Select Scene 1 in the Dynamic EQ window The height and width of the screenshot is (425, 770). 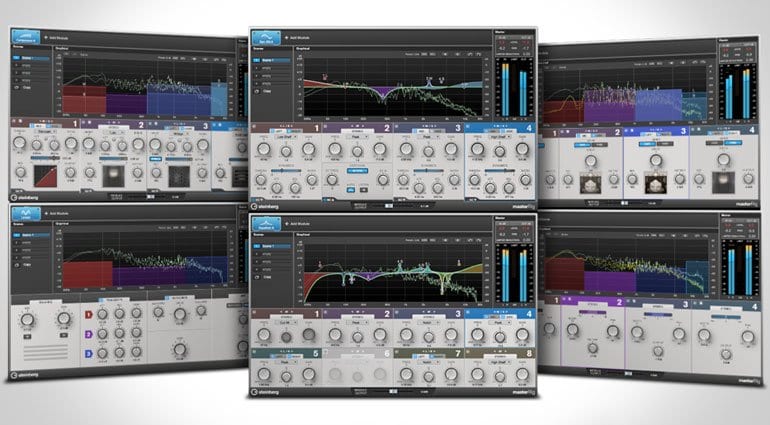pyautogui.click(x=271, y=60)
